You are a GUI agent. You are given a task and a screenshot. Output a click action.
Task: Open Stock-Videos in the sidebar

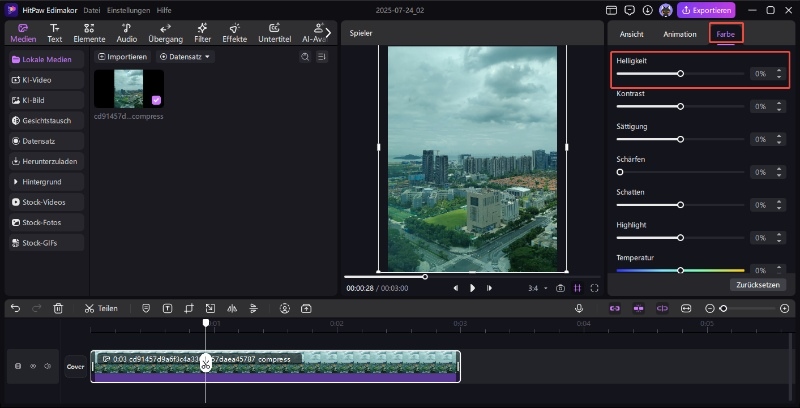[x=46, y=202]
